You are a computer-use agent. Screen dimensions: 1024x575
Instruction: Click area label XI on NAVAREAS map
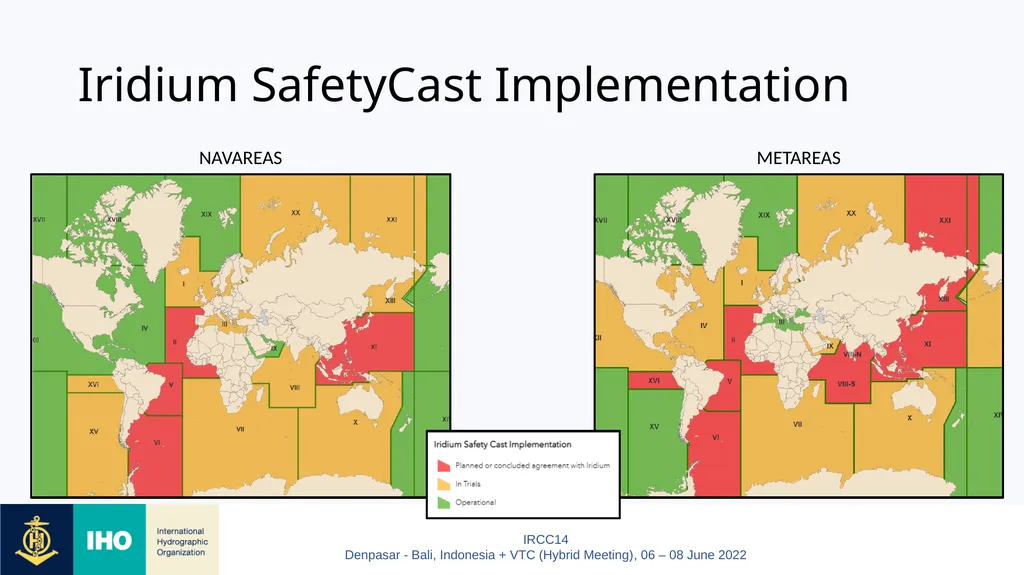click(x=374, y=346)
